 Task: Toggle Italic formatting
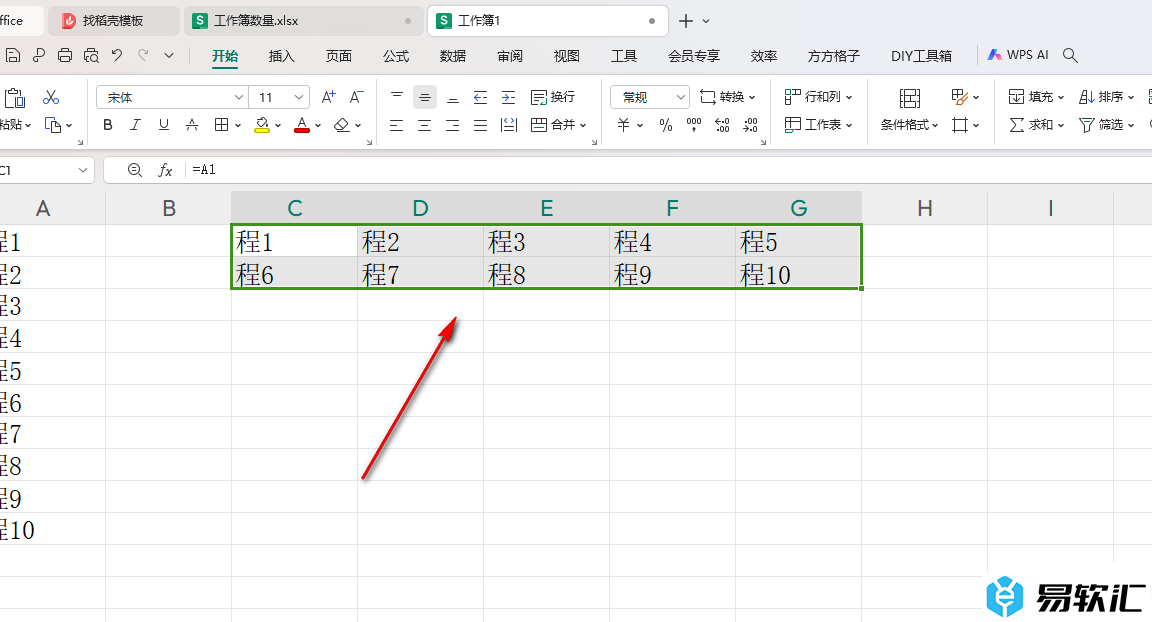coord(135,125)
